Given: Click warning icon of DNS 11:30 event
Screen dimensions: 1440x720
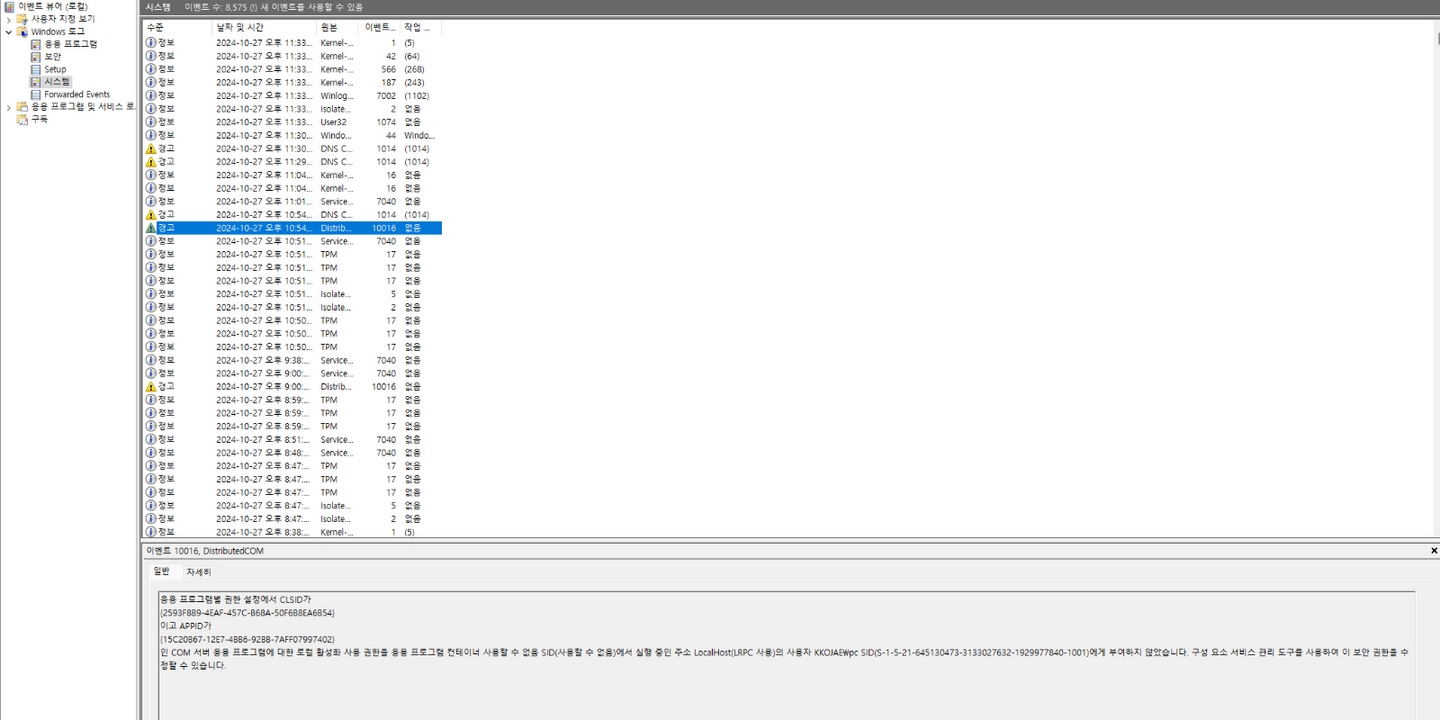Looking at the screenshot, I should [151, 148].
